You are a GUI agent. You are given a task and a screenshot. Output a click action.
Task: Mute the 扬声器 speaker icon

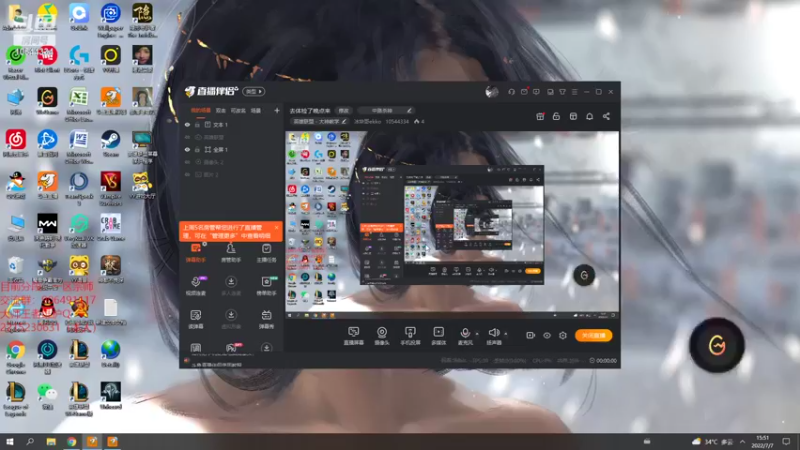(x=493, y=333)
